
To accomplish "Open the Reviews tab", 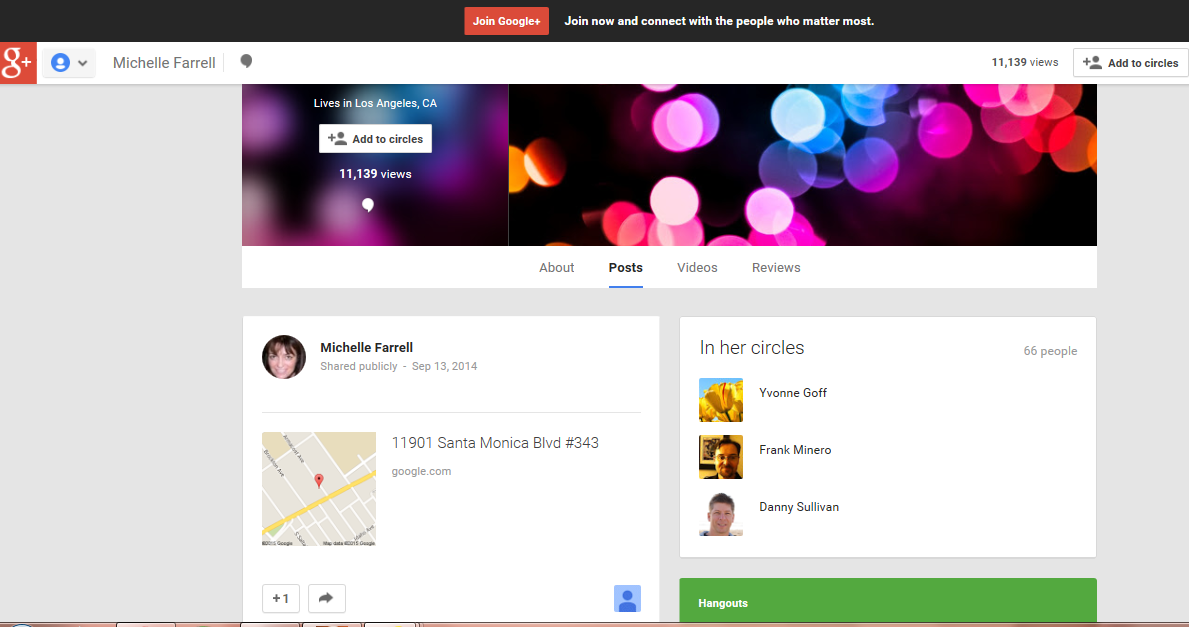I will (x=776, y=268).
